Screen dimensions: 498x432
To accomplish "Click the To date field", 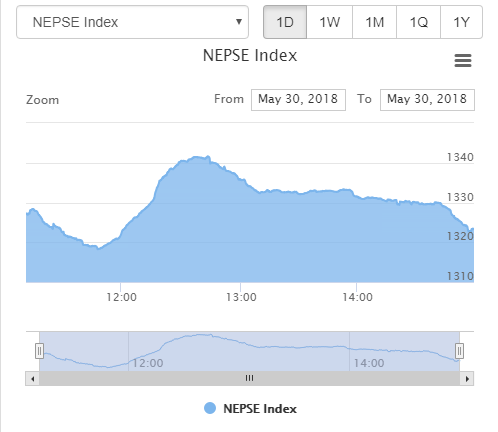I will 427,100.
